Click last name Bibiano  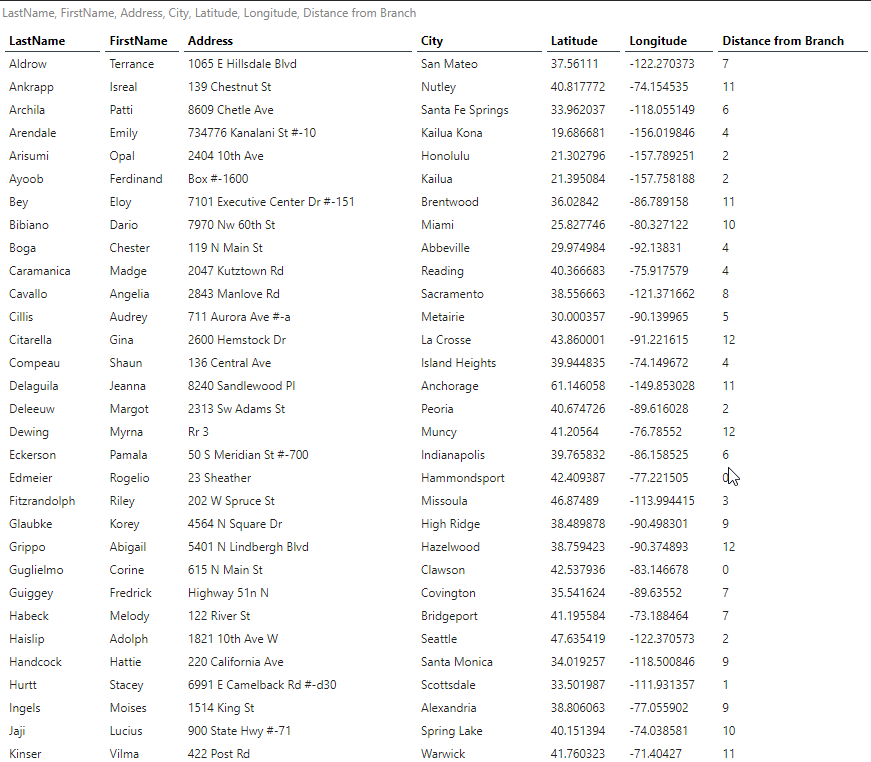click(29, 225)
